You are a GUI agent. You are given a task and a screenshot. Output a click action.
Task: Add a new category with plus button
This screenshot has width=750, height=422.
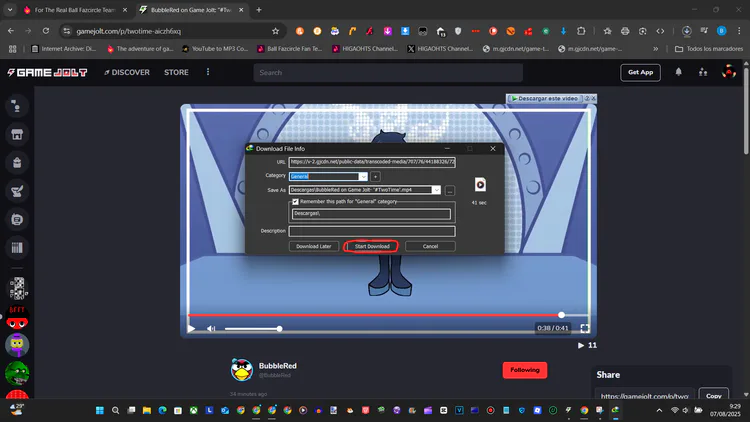click(x=375, y=177)
